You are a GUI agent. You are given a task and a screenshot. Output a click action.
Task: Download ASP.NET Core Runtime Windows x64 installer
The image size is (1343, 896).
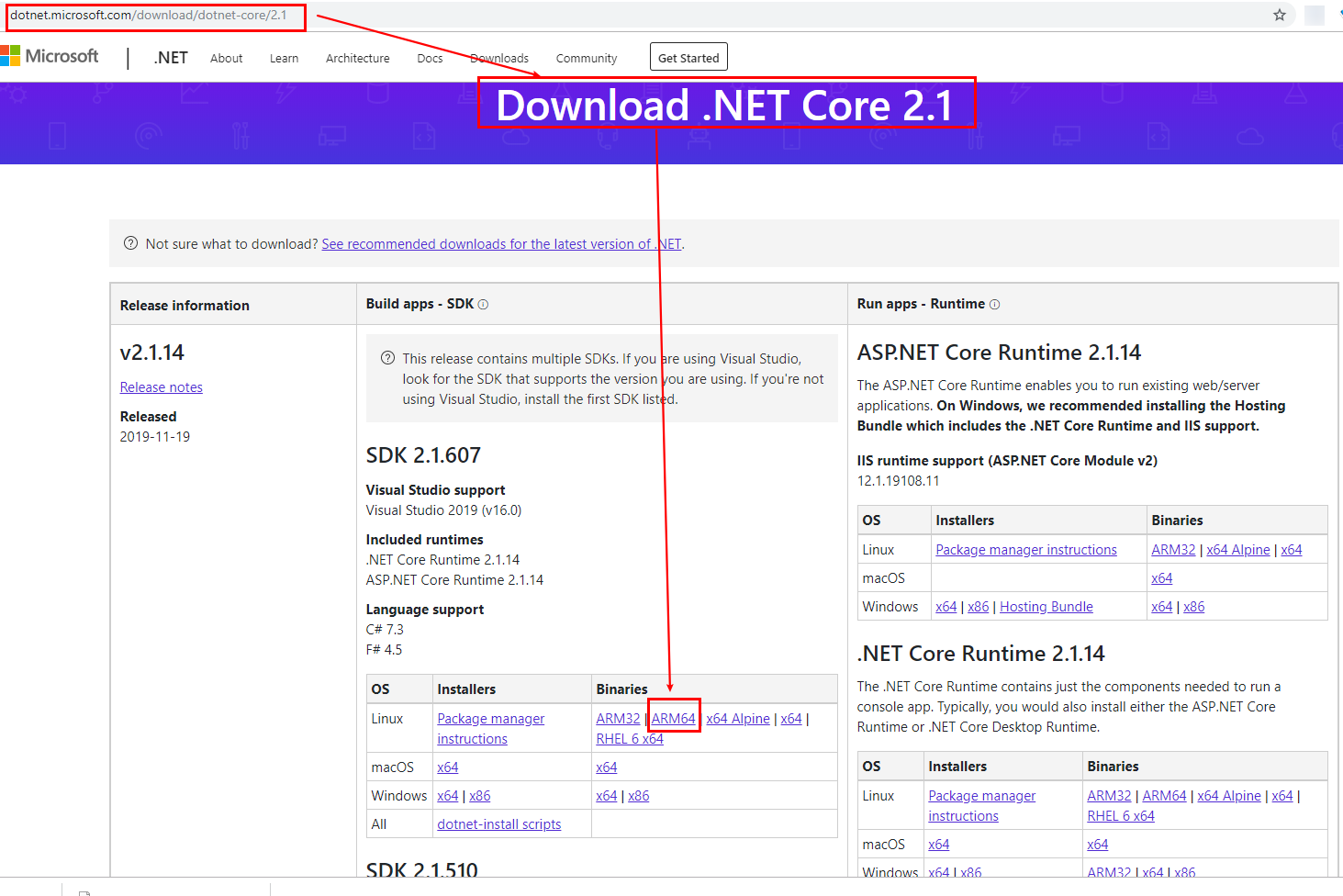point(946,607)
